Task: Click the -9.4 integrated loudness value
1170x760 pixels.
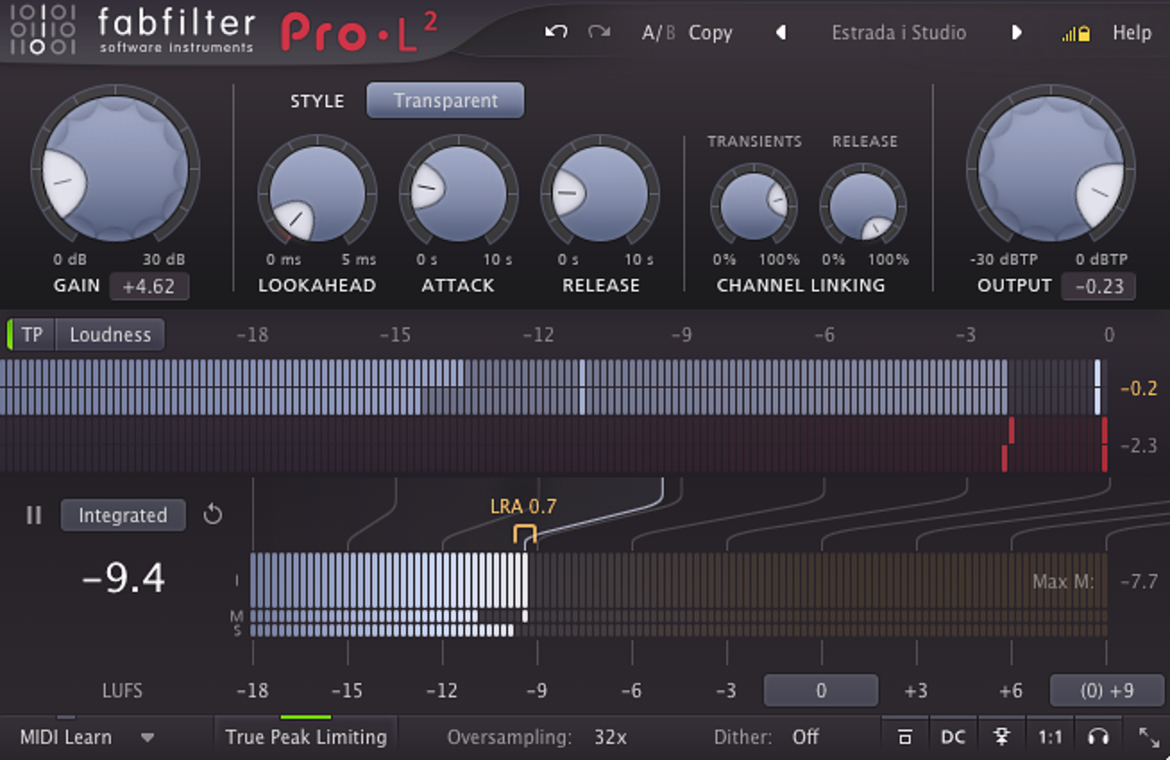Action: [123, 578]
